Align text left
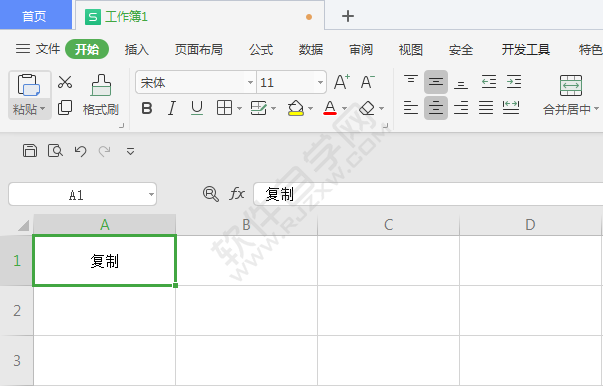The width and height of the screenshot is (603, 386). 411,108
